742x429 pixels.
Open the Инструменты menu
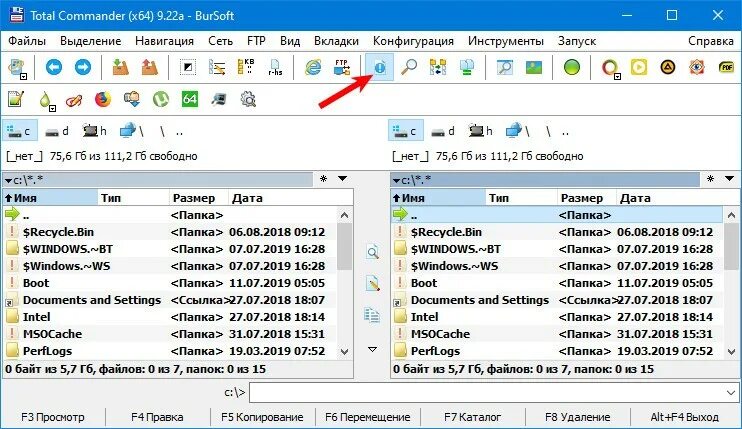[x=505, y=41]
